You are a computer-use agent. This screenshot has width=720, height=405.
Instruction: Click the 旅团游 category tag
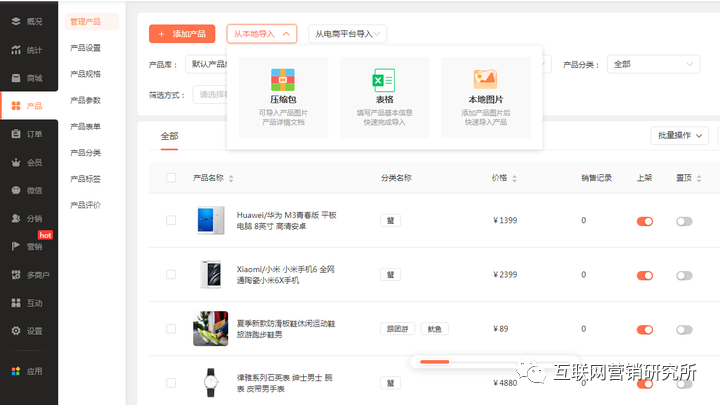pyautogui.click(x=397, y=329)
